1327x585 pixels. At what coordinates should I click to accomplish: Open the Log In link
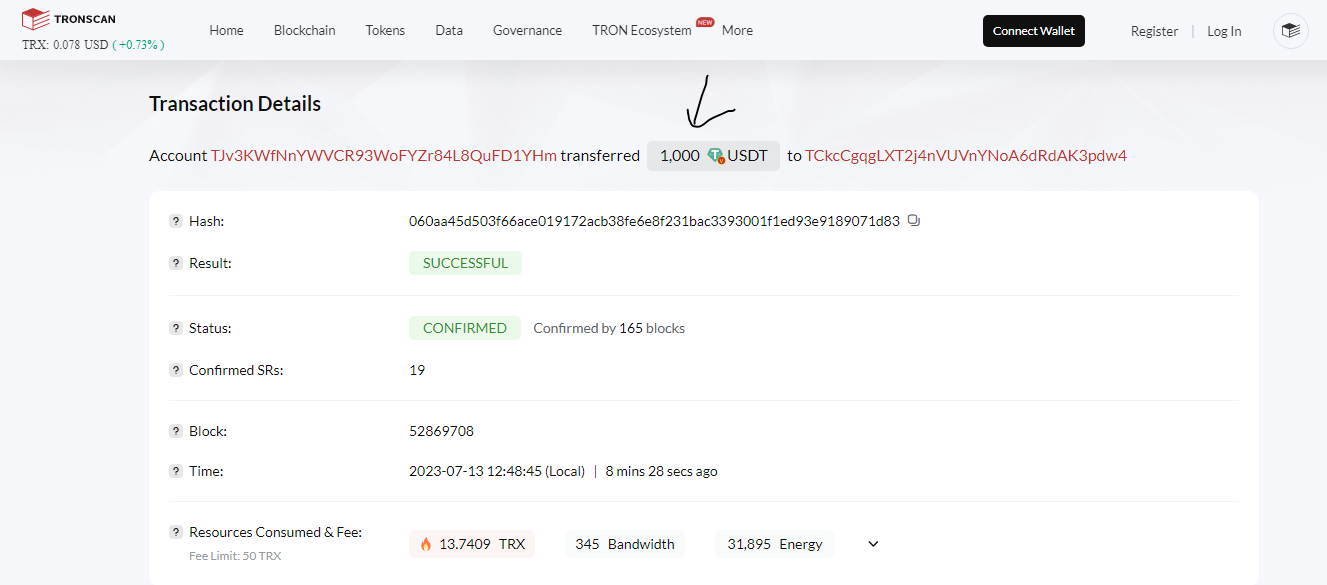pos(1224,31)
